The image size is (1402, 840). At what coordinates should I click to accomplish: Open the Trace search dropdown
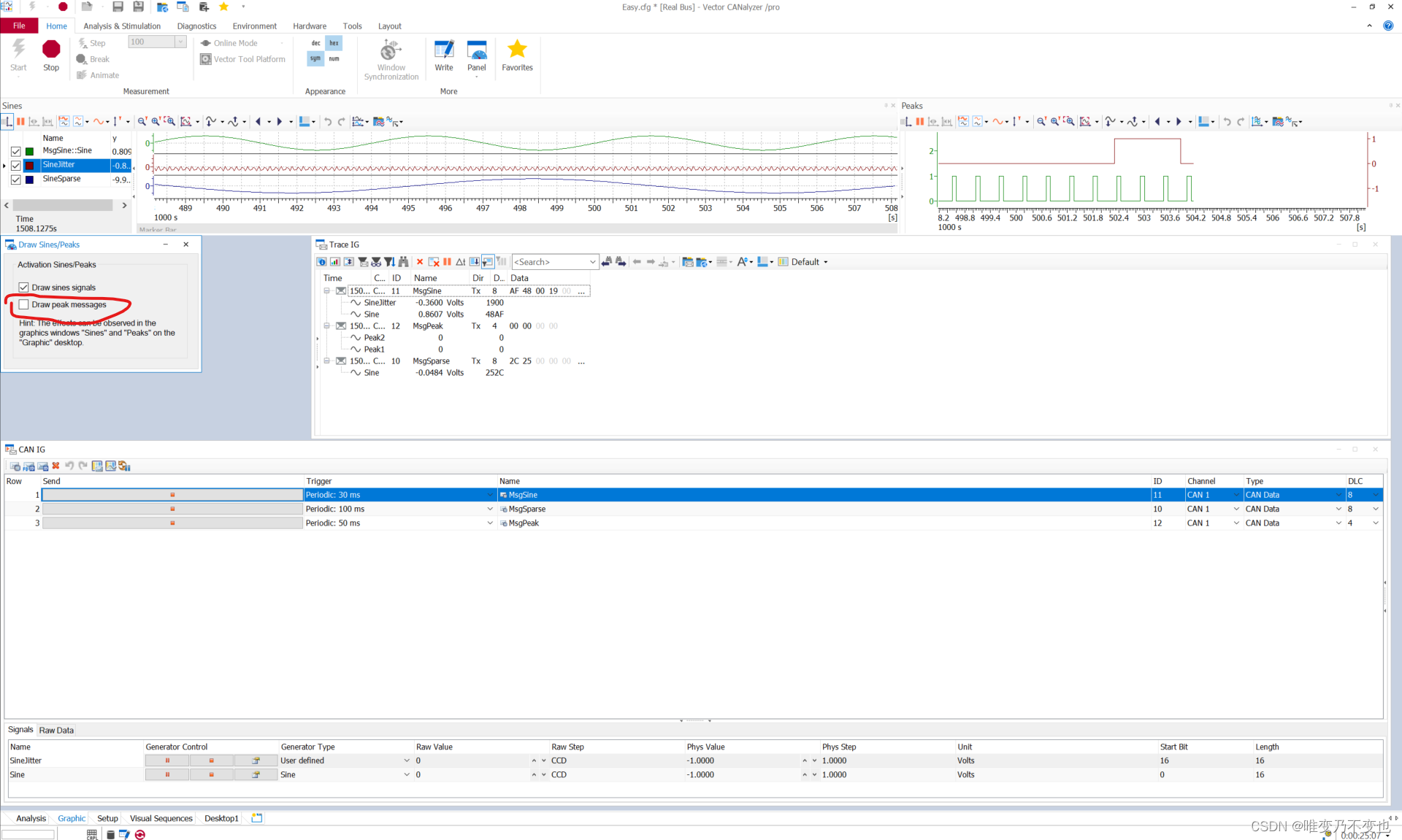tap(592, 262)
